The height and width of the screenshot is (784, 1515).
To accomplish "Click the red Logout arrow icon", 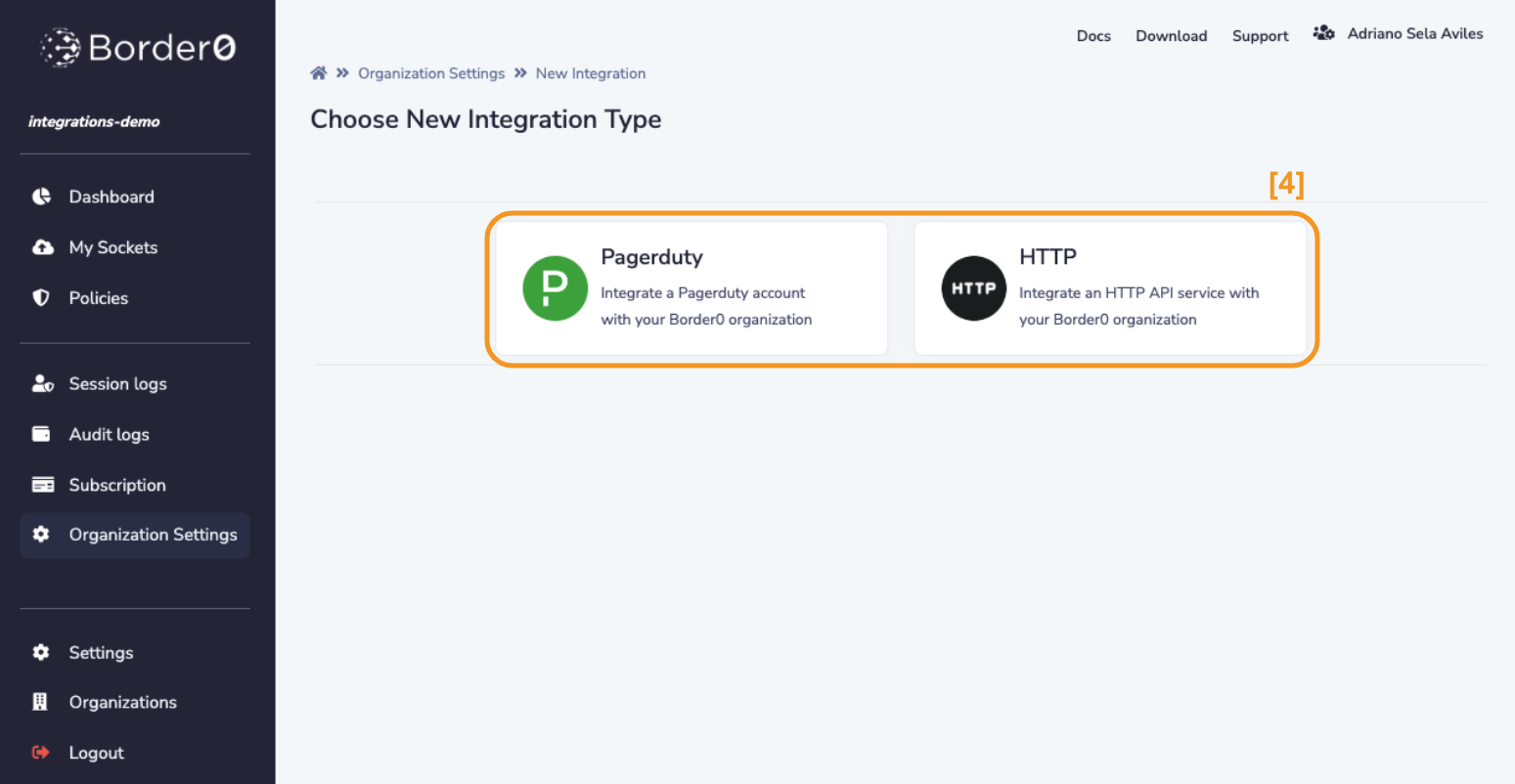I will pyautogui.click(x=41, y=753).
